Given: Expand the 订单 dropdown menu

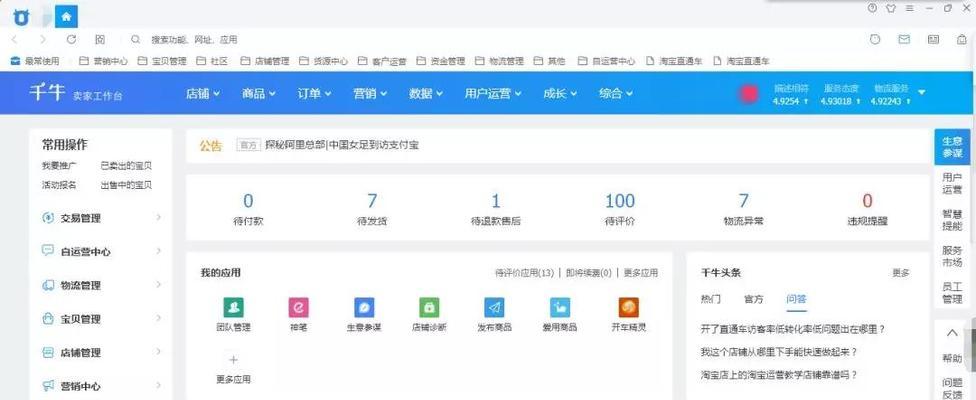Looking at the screenshot, I should click(x=314, y=93).
